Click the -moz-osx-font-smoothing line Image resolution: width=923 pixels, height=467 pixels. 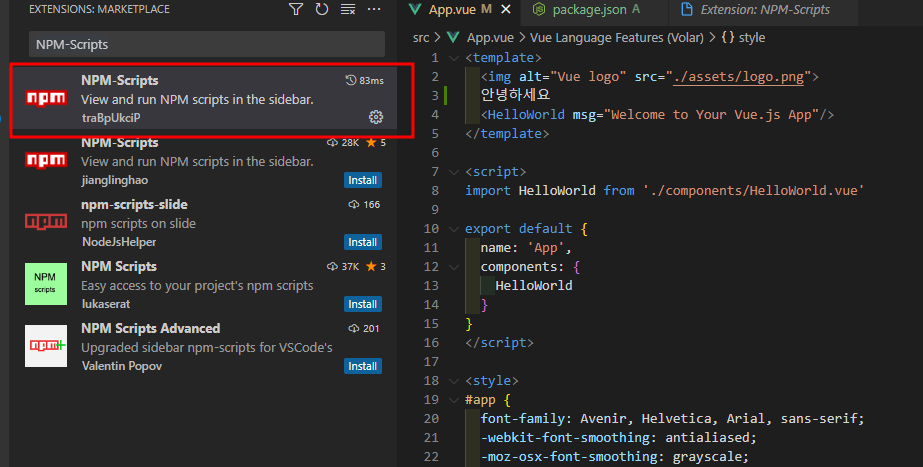click(615, 457)
